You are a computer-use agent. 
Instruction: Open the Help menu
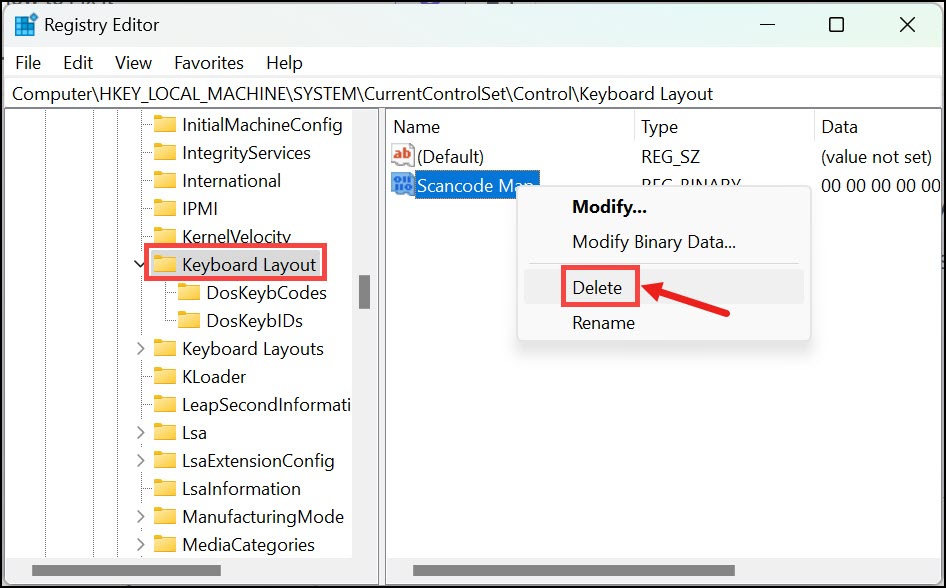284,63
